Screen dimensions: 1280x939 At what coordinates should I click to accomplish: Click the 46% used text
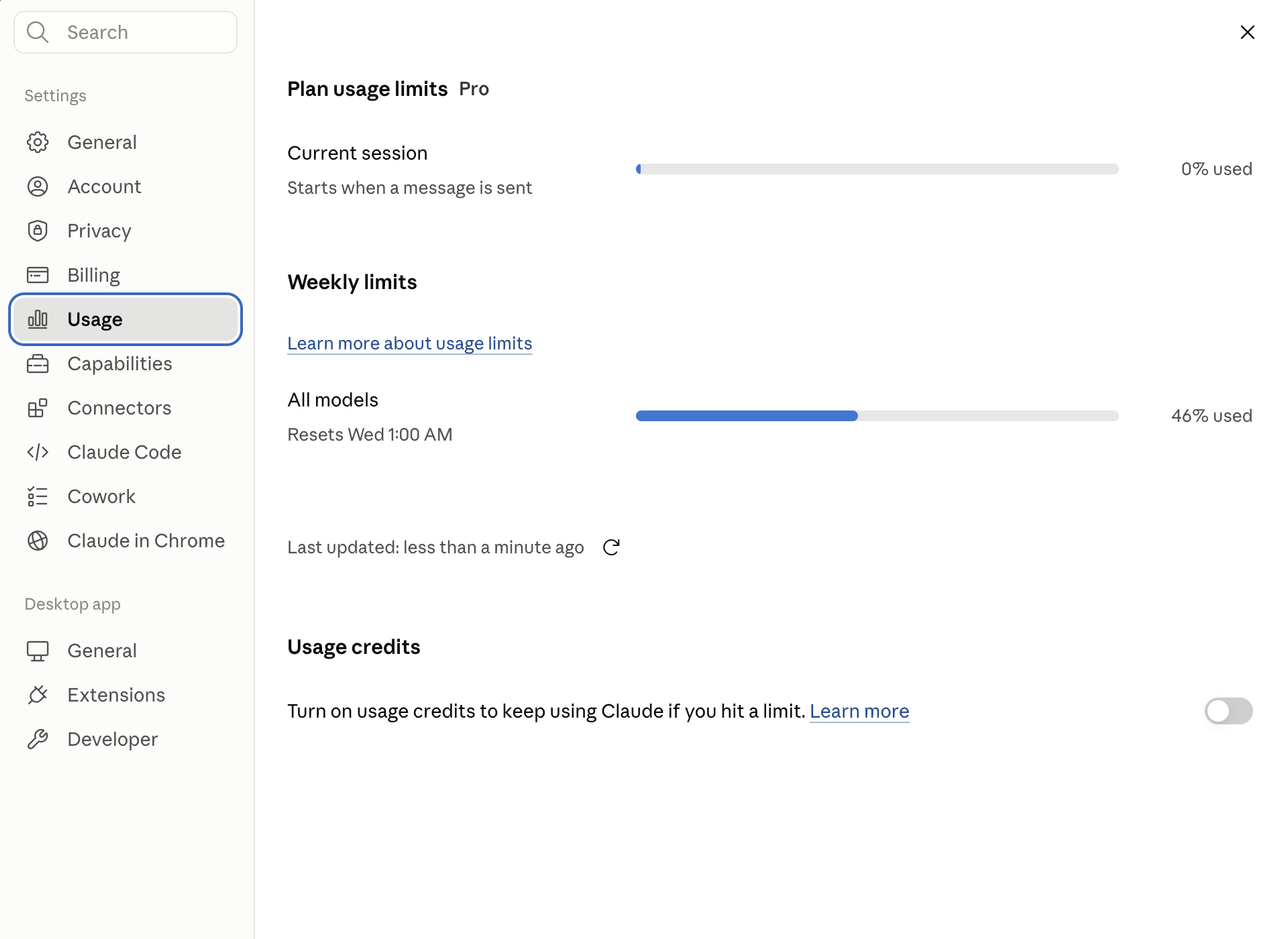click(1211, 416)
